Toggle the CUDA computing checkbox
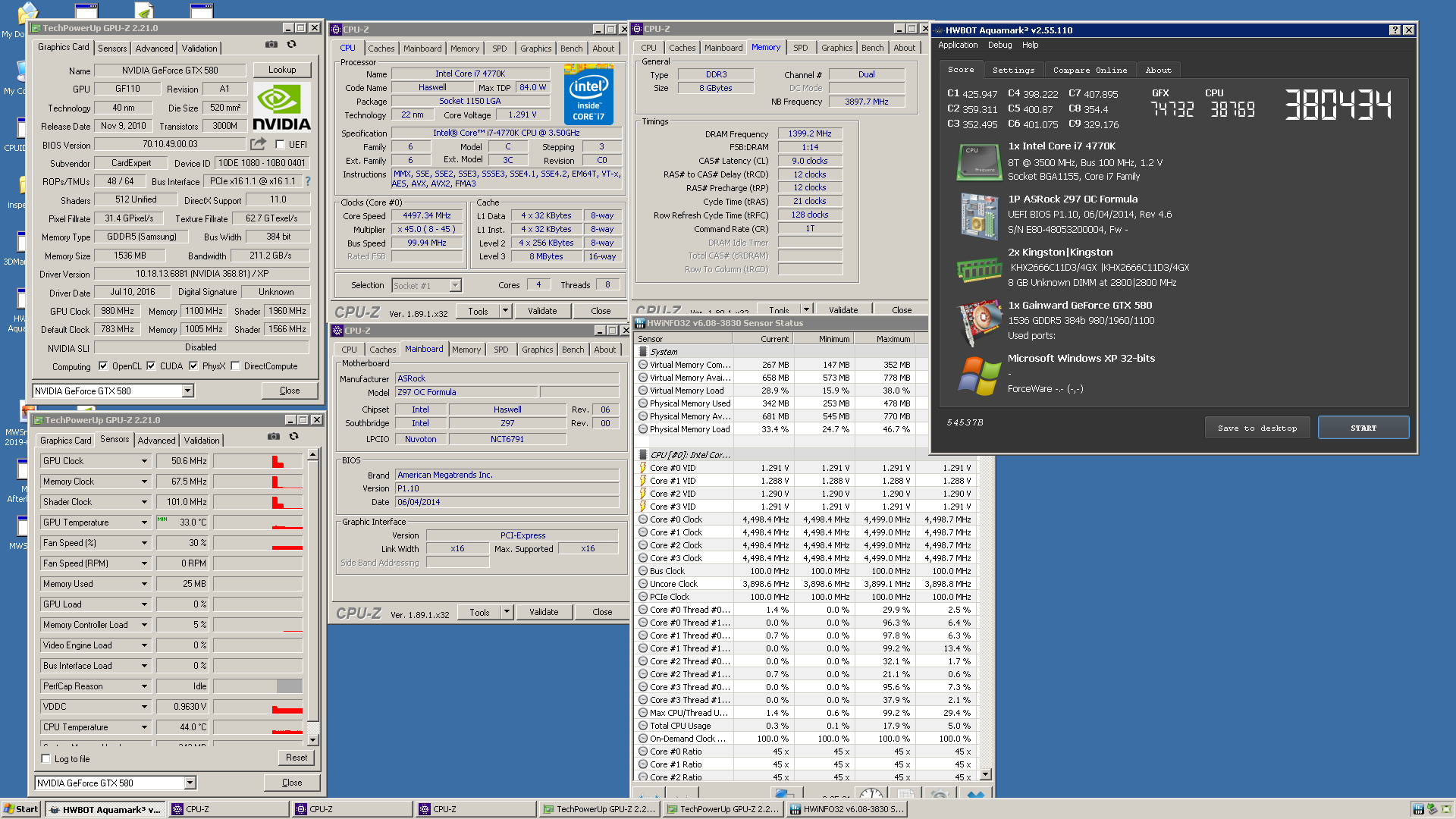 click(151, 366)
